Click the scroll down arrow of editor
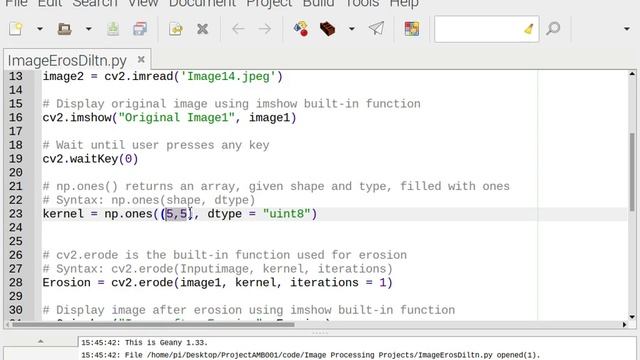This screenshot has width=640, height=360. coord(632,317)
